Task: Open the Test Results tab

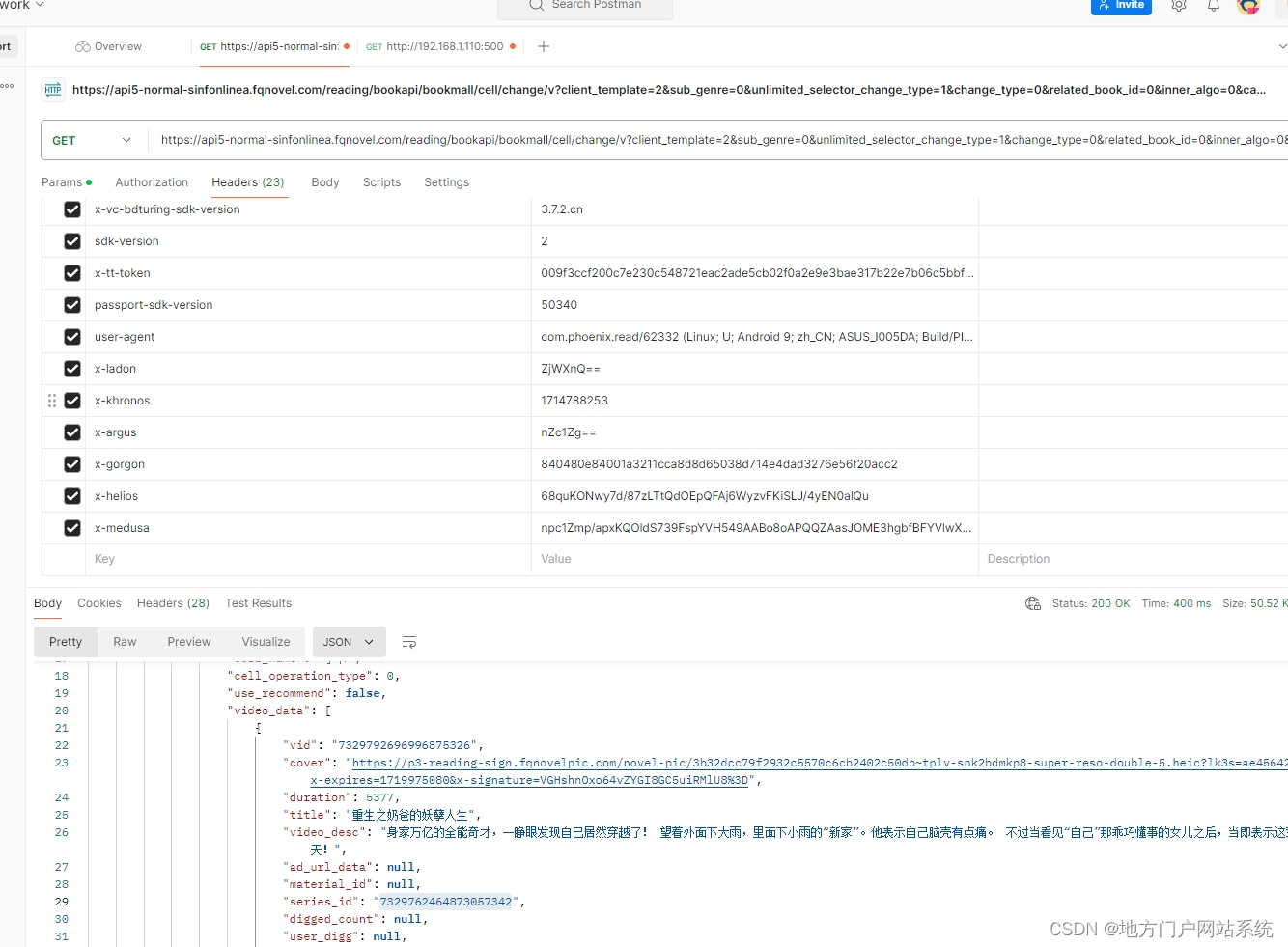Action: [x=258, y=603]
